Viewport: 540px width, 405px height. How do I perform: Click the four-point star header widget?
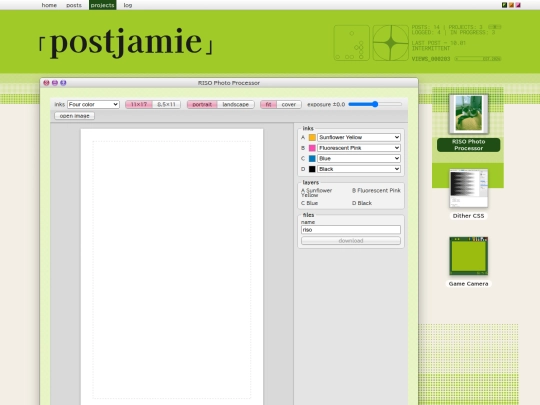(391, 43)
